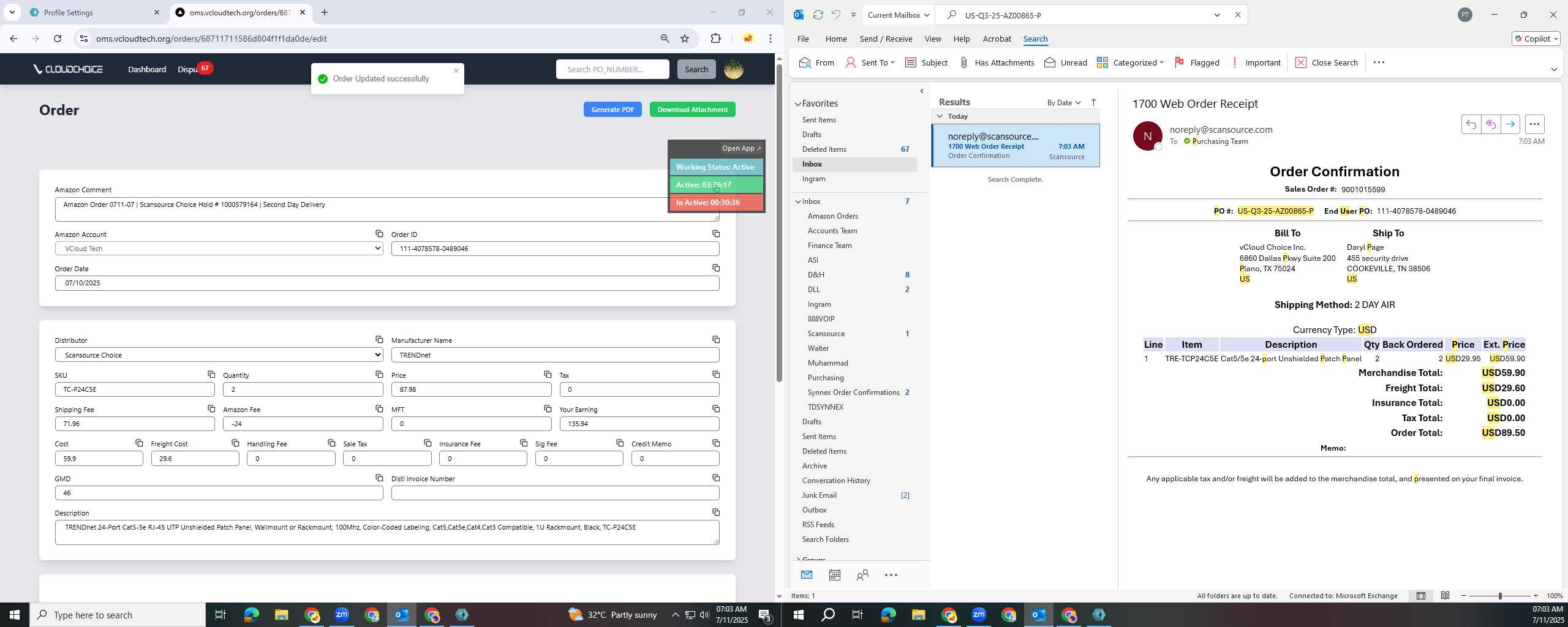Bookmark this page with star icon
Screen dimensions: 1568x627
pyautogui.click(x=685, y=39)
